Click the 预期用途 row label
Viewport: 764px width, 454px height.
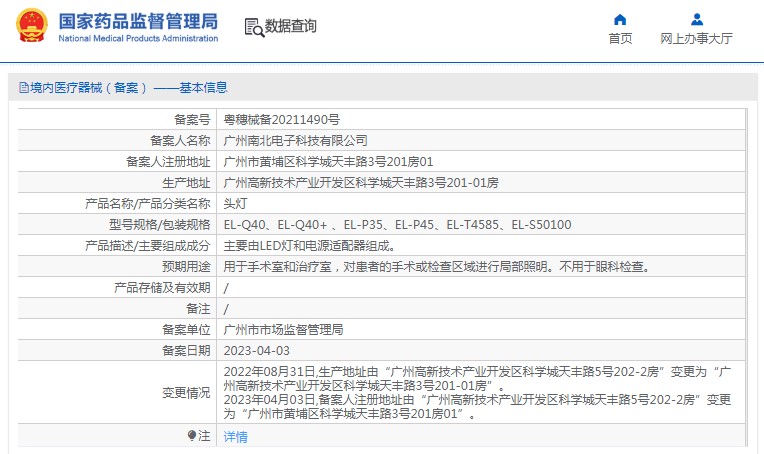(x=186, y=266)
